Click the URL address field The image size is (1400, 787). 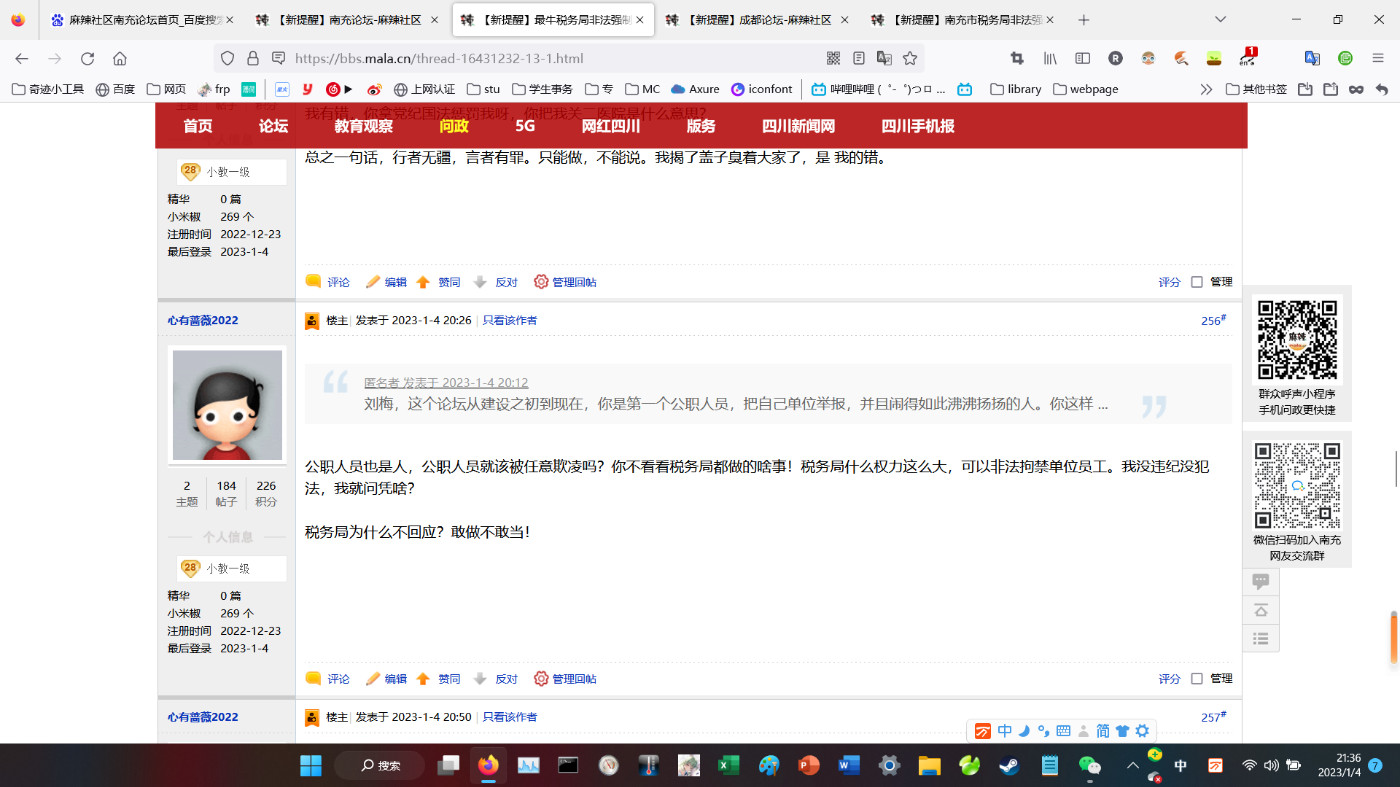[550, 58]
